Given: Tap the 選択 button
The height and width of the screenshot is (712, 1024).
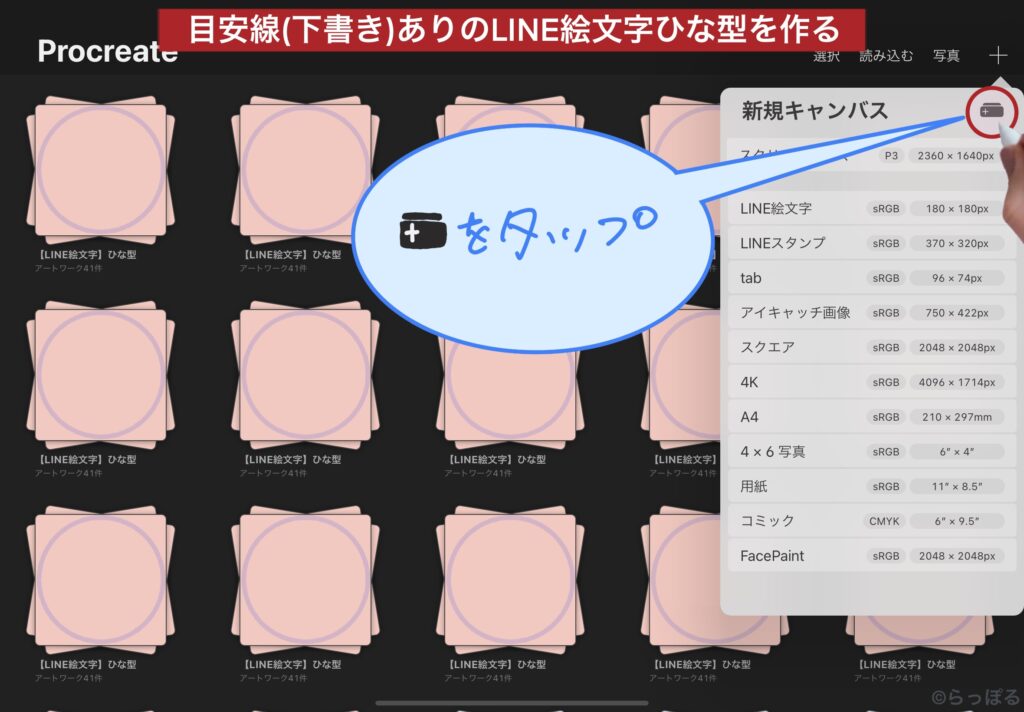Looking at the screenshot, I should coord(826,56).
